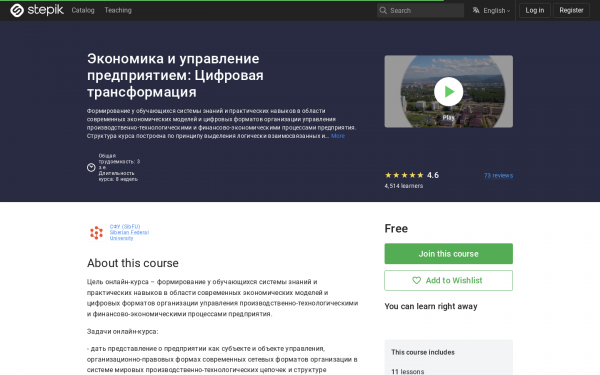Click 'This course includes' heading

[423, 352]
